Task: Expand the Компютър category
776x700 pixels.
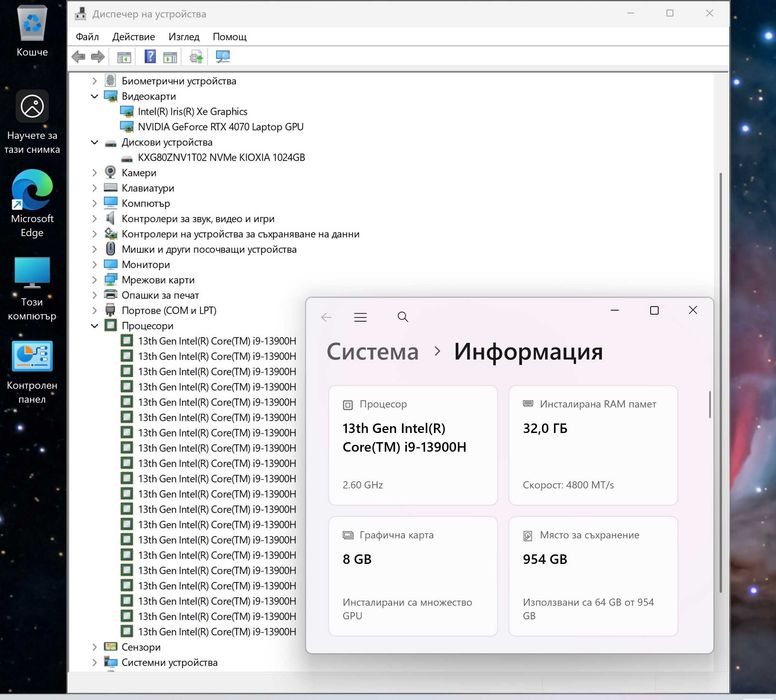Action: 95,203
